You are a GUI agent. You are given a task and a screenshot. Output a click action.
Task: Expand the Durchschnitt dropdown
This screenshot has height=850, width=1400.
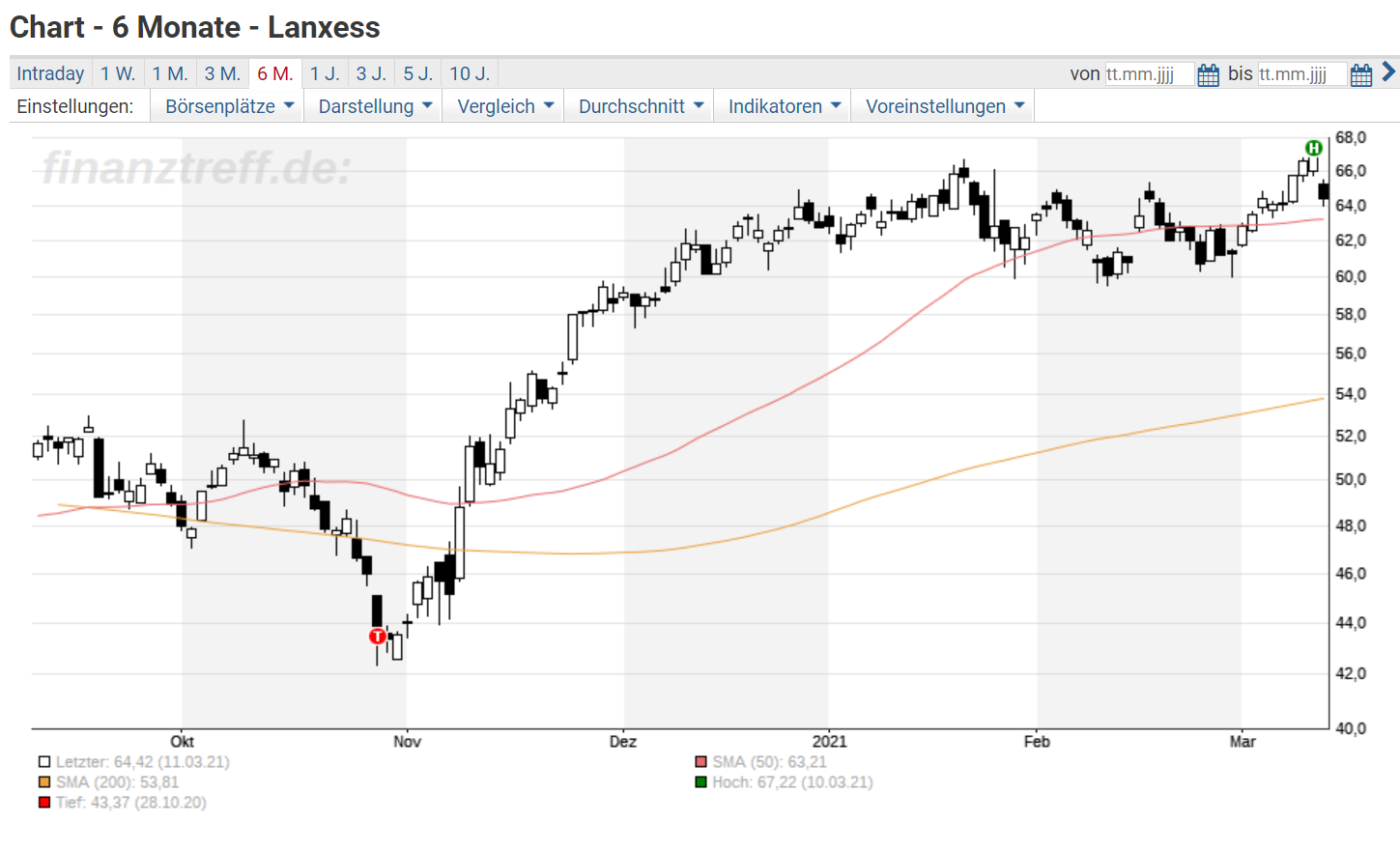click(640, 106)
